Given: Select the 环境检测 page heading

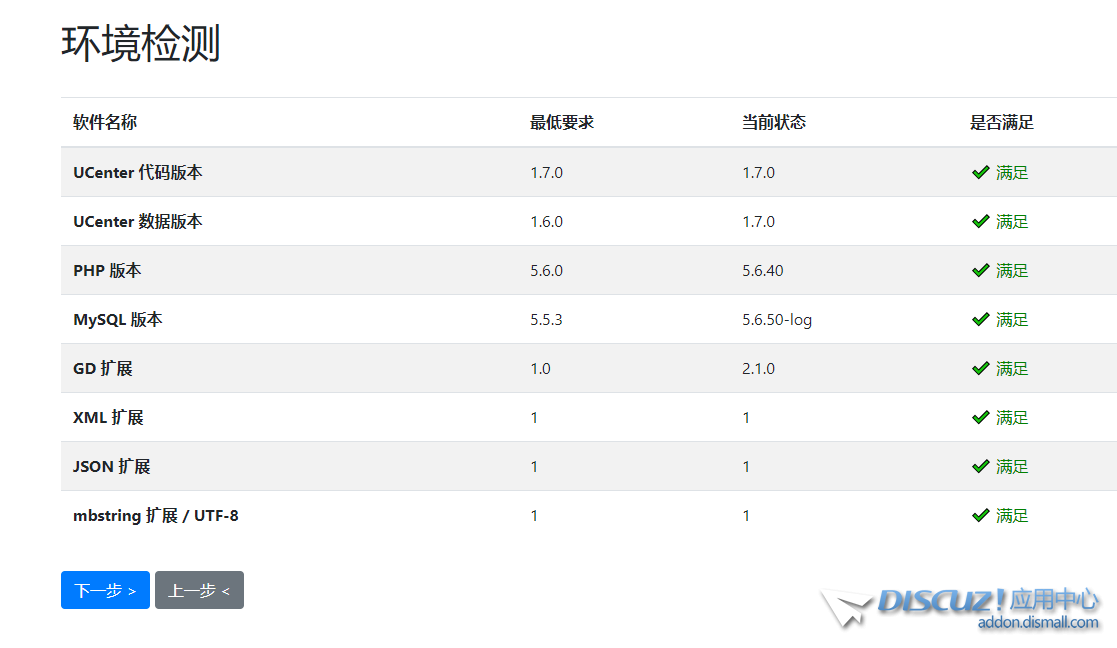Looking at the screenshot, I should pos(141,43).
